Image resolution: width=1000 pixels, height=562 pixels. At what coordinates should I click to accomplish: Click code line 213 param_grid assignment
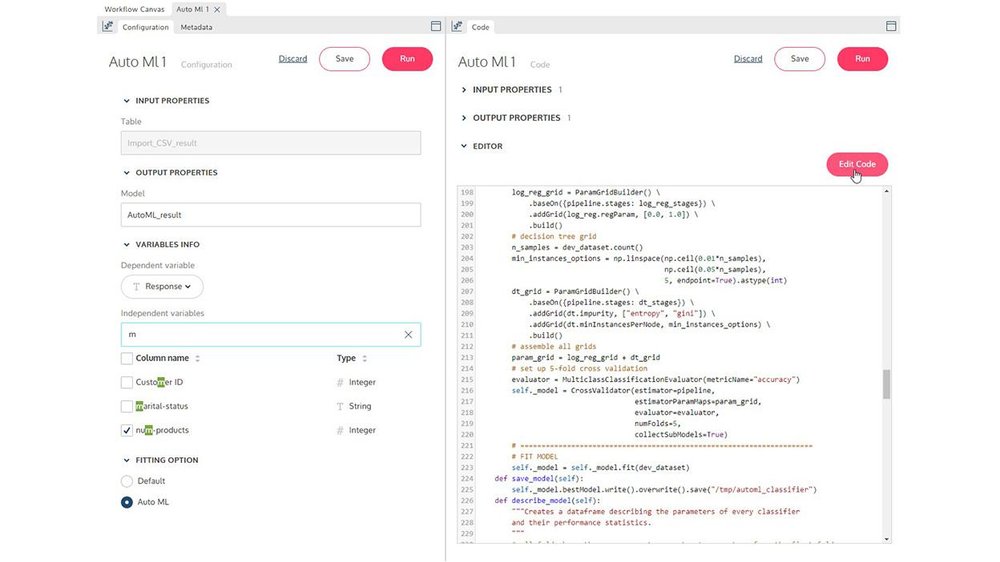[x=585, y=358]
